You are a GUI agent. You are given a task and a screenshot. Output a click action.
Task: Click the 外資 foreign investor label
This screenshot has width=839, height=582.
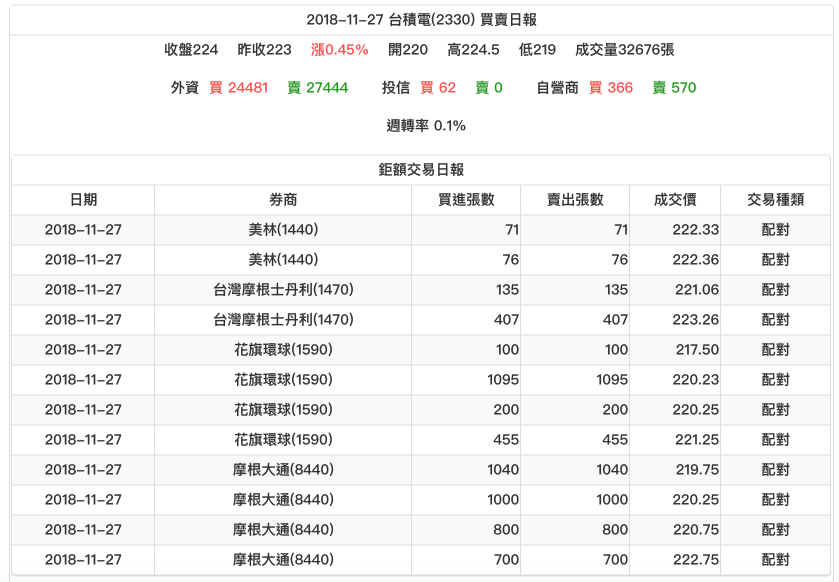[187, 87]
